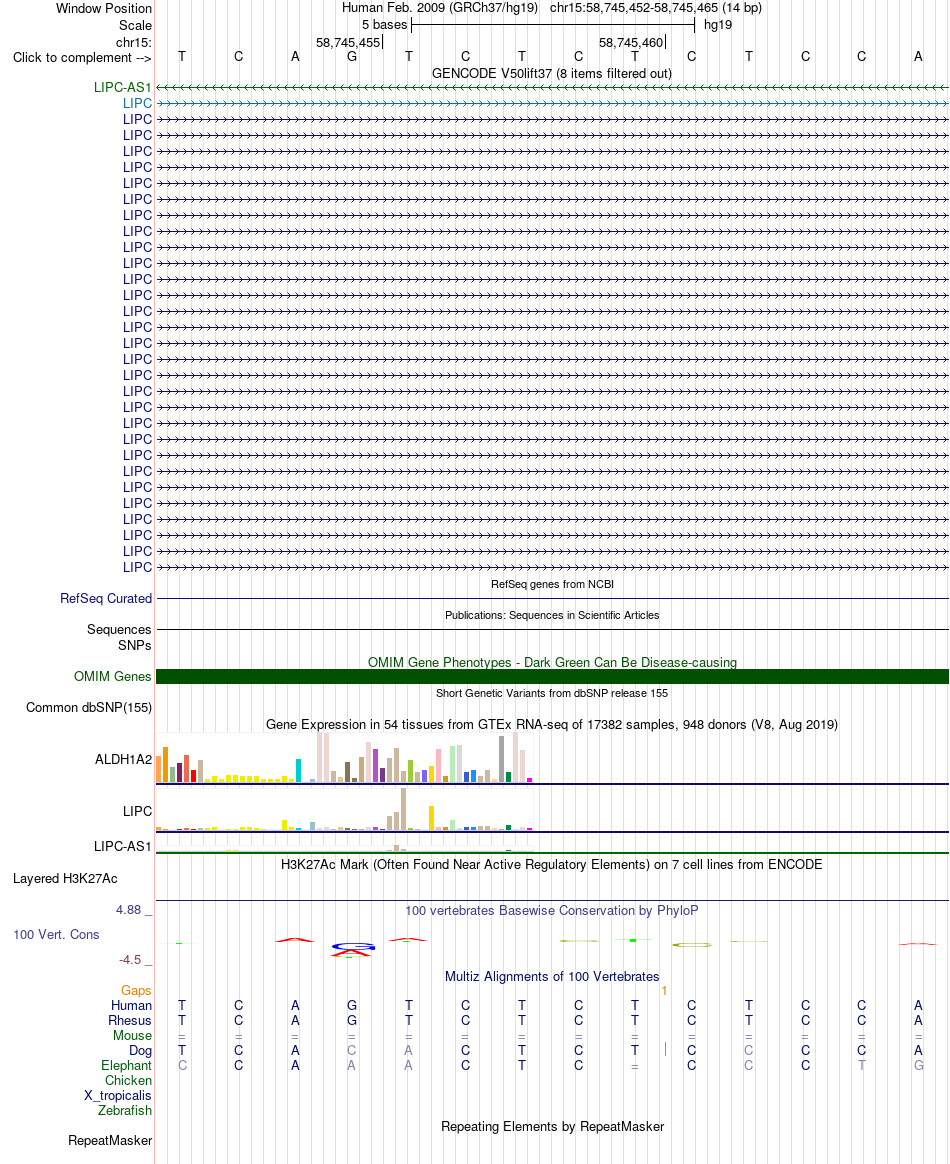Click the LIPC-AS1 label in the GTEx track
Viewport: 950px width, 1164px height.
coord(122,846)
